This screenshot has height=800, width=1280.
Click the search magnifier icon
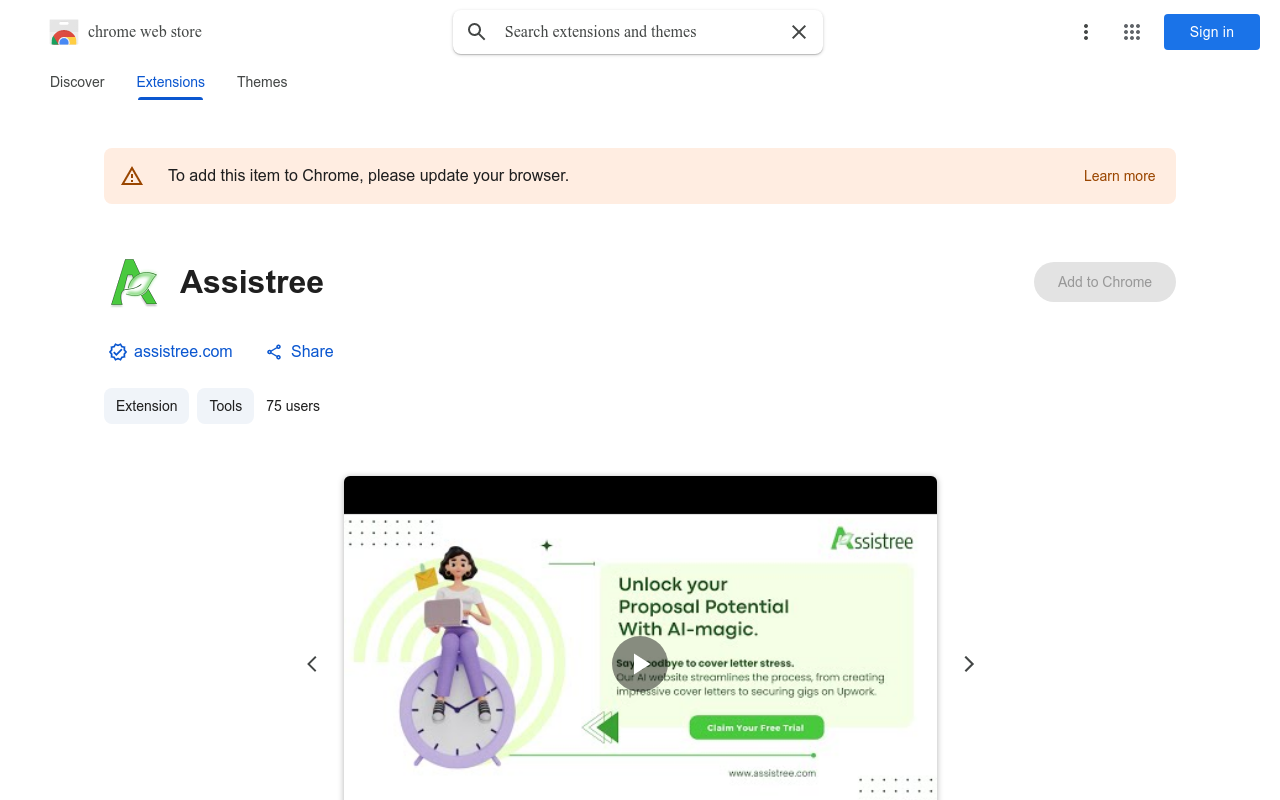click(477, 32)
